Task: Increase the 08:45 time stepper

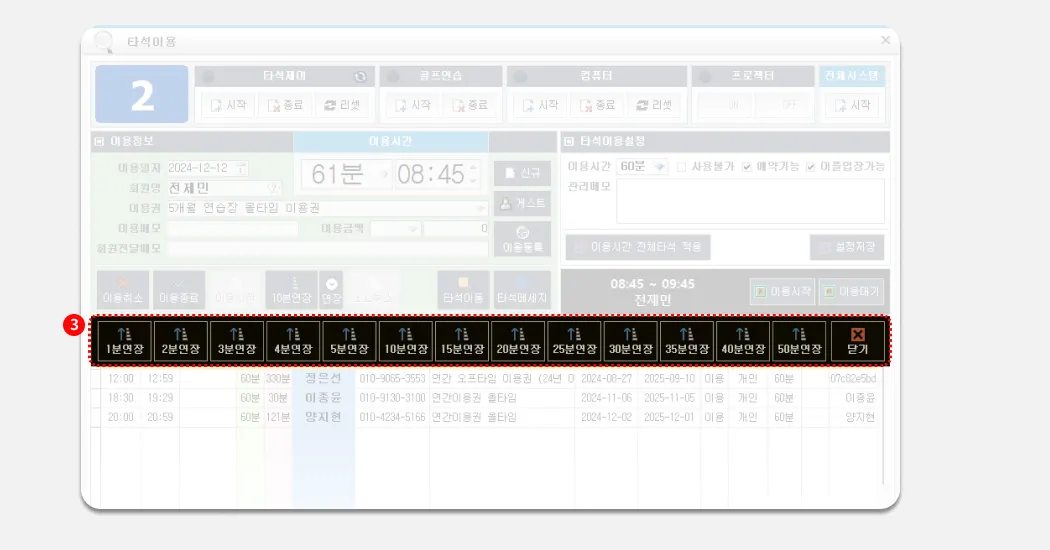Action: coord(473,167)
